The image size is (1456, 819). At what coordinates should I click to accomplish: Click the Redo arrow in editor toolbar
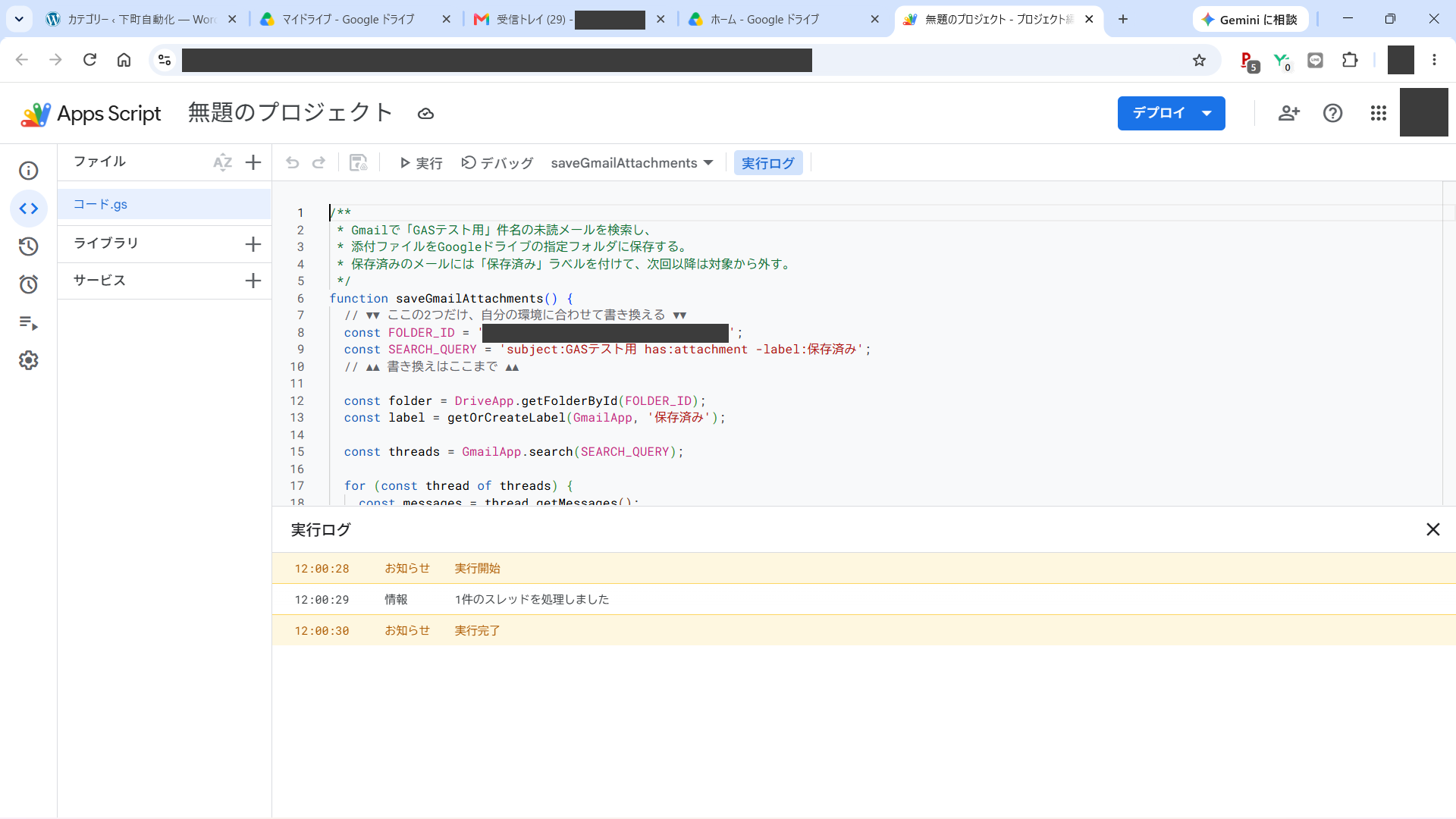click(319, 163)
